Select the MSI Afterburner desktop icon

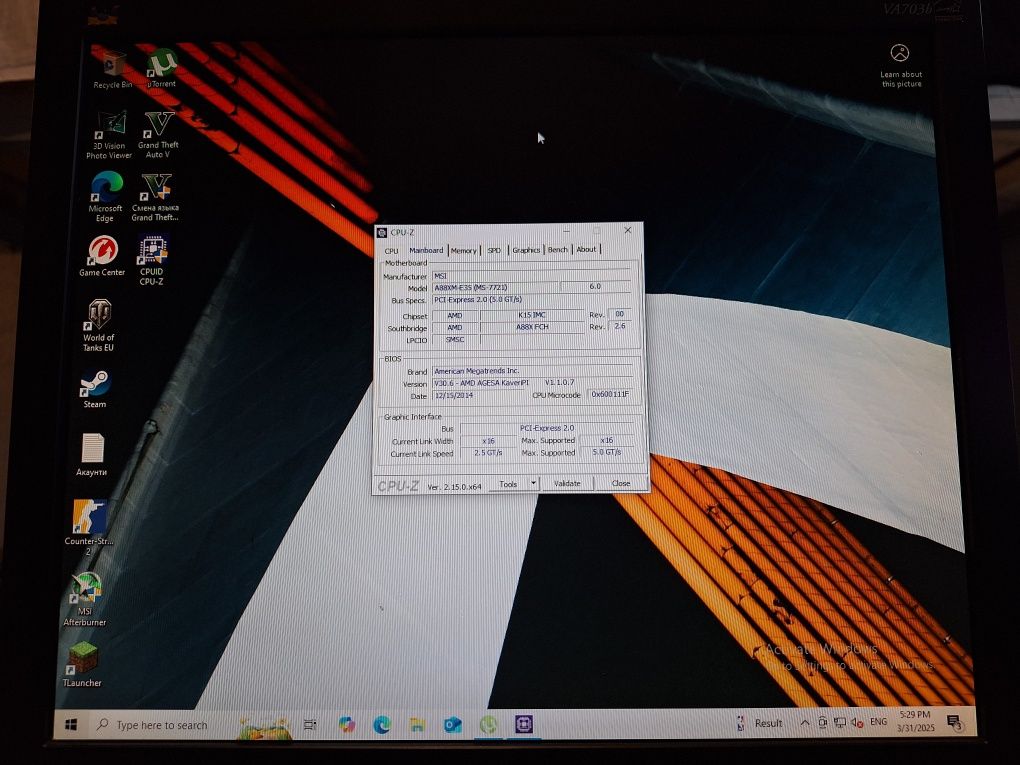point(85,599)
